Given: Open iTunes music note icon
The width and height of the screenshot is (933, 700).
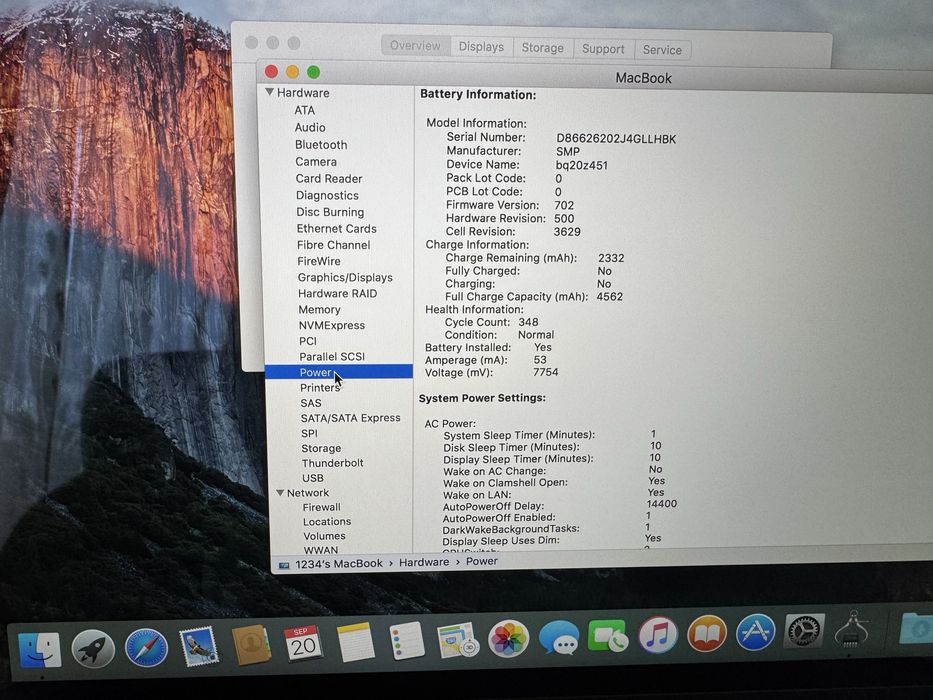Looking at the screenshot, I should (658, 635).
